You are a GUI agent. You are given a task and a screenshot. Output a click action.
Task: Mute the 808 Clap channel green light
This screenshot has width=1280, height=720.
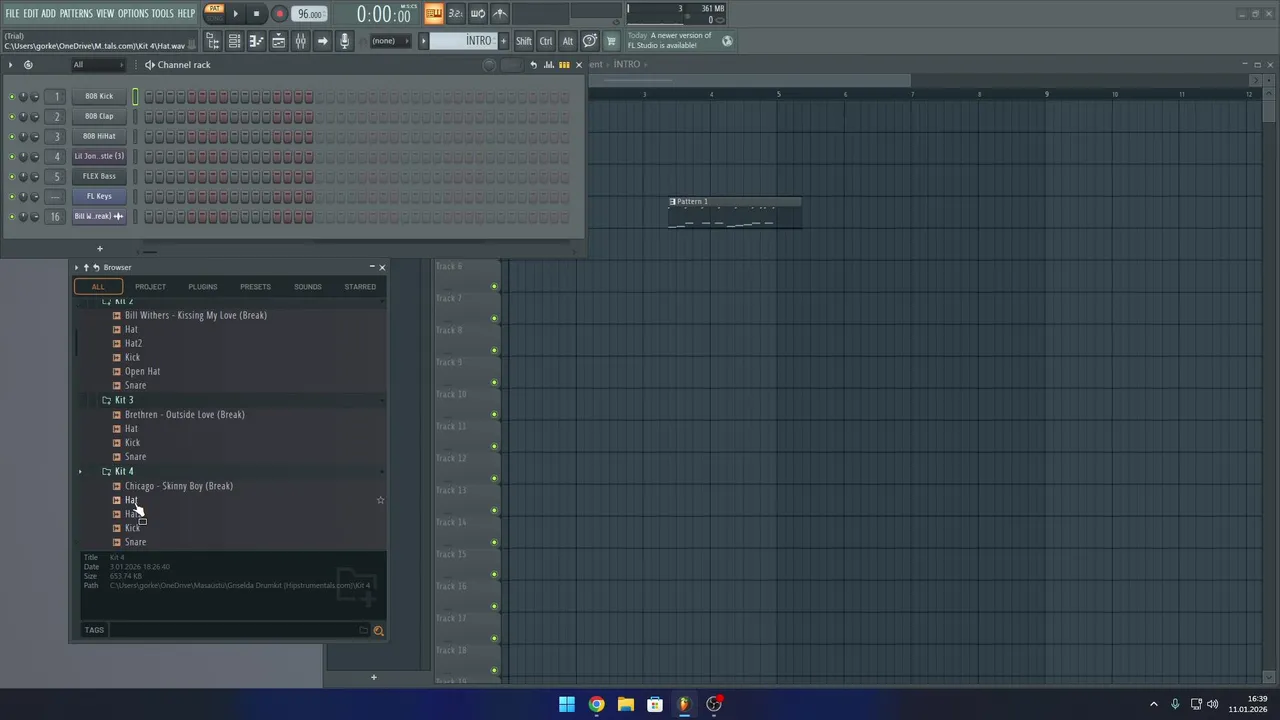point(12,117)
